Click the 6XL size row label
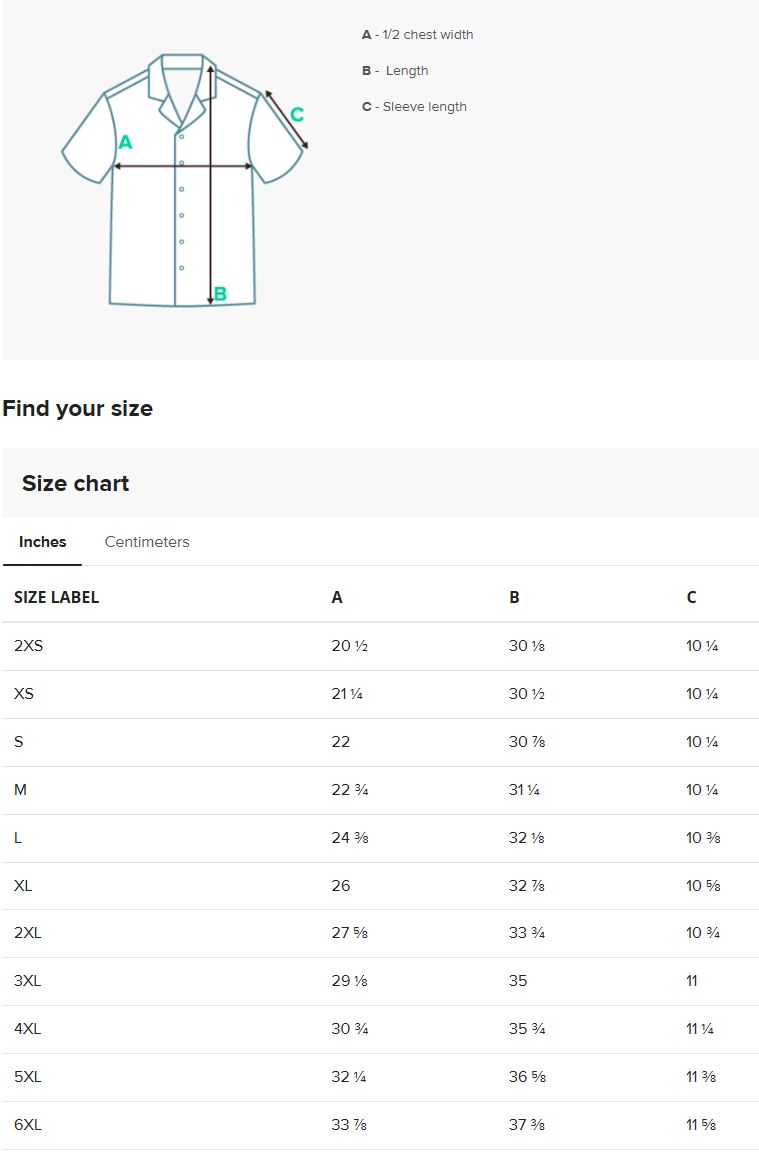This screenshot has height=1167, width=759. coord(28,1125)
